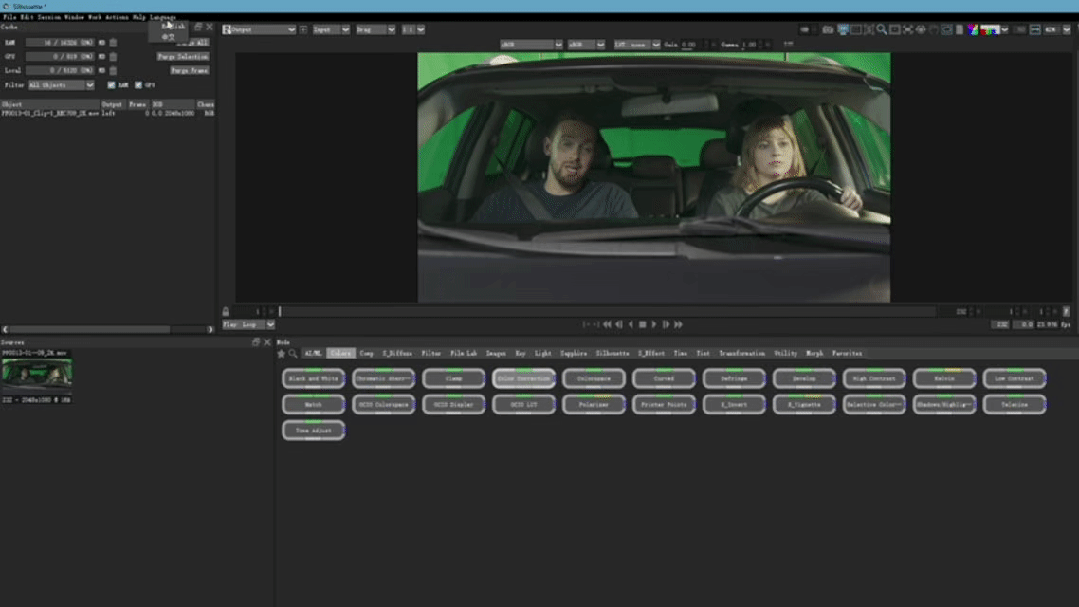The image size is (1079, 607).
Task: Open the Filter All Objects dropdown
Action: 61,85
